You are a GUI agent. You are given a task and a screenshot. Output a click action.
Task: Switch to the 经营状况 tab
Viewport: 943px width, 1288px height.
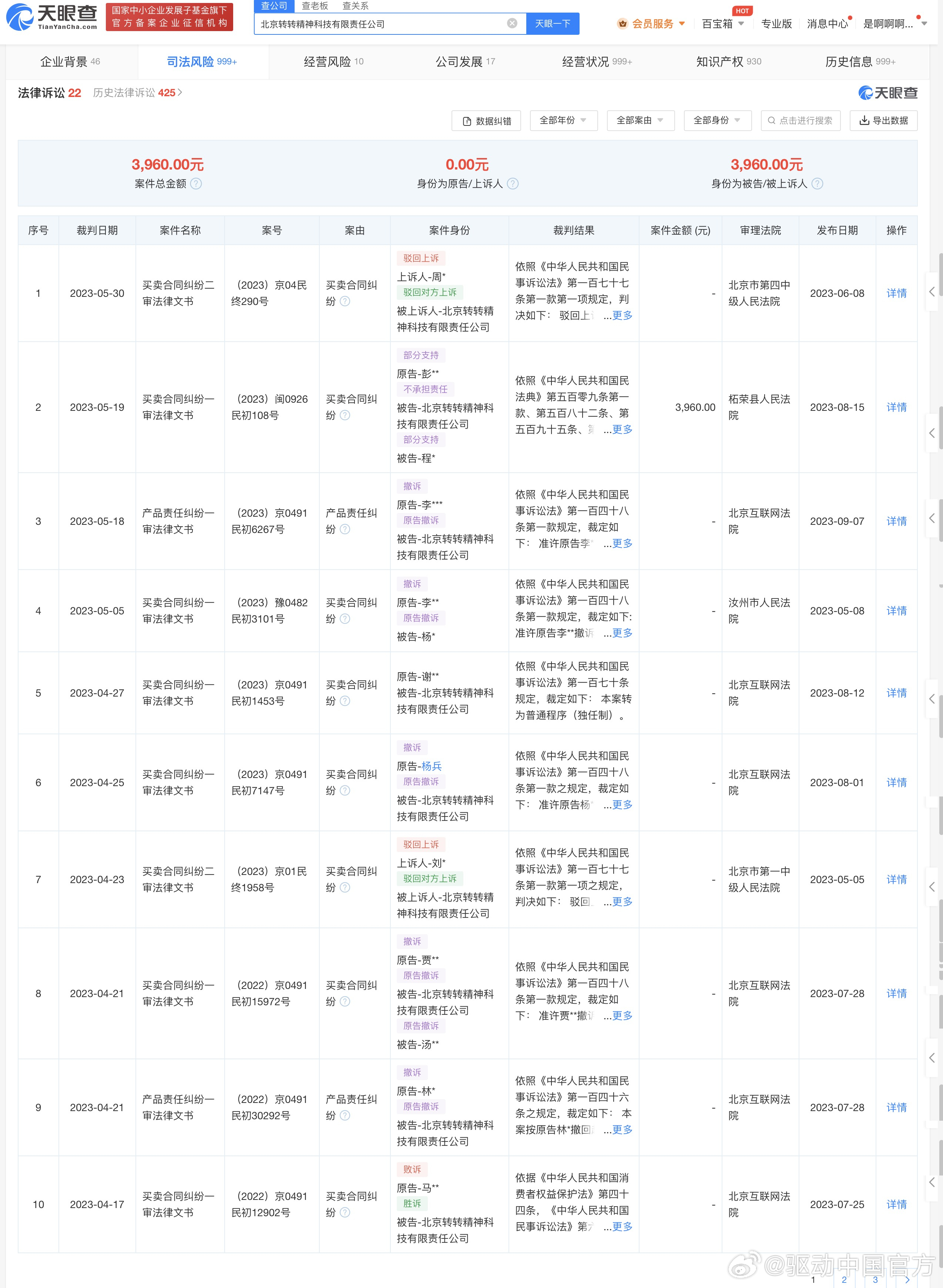pos(597,62)
